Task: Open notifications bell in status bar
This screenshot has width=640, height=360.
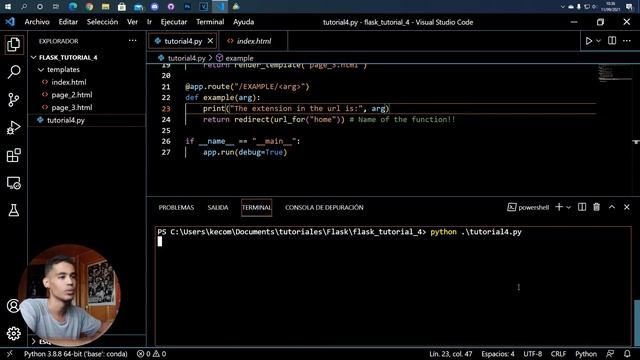Action: (x=627, y=353)
